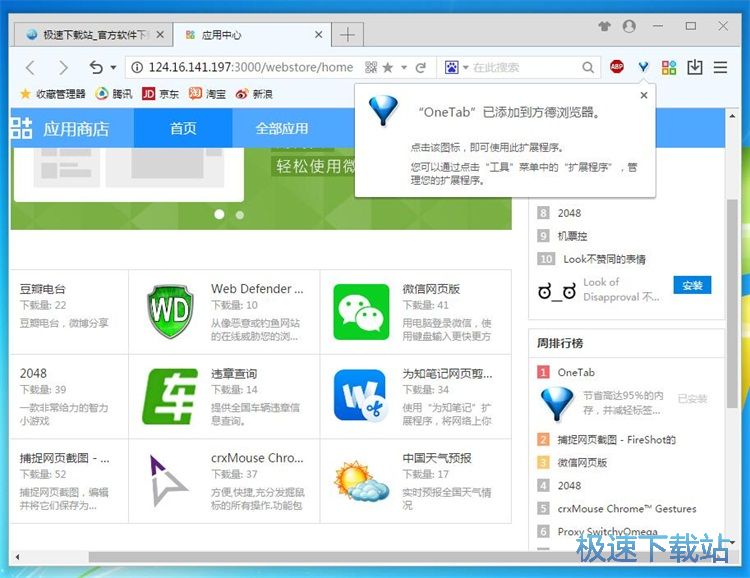Open the 为知笔记网页剪辑 icon
This screenshot has height=578, width=750.
[x=361, y=395]
